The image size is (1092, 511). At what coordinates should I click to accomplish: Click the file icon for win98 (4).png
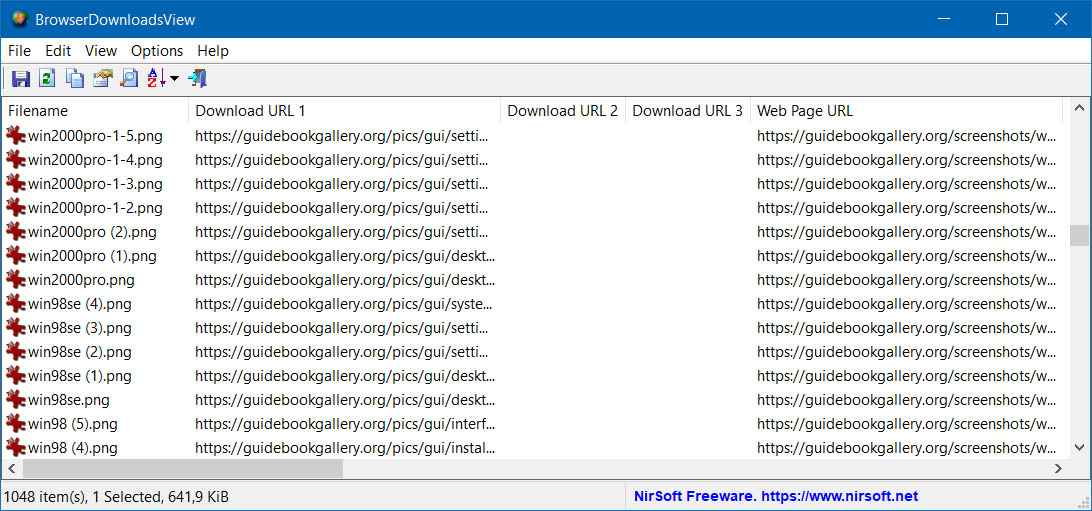(16, 448)
